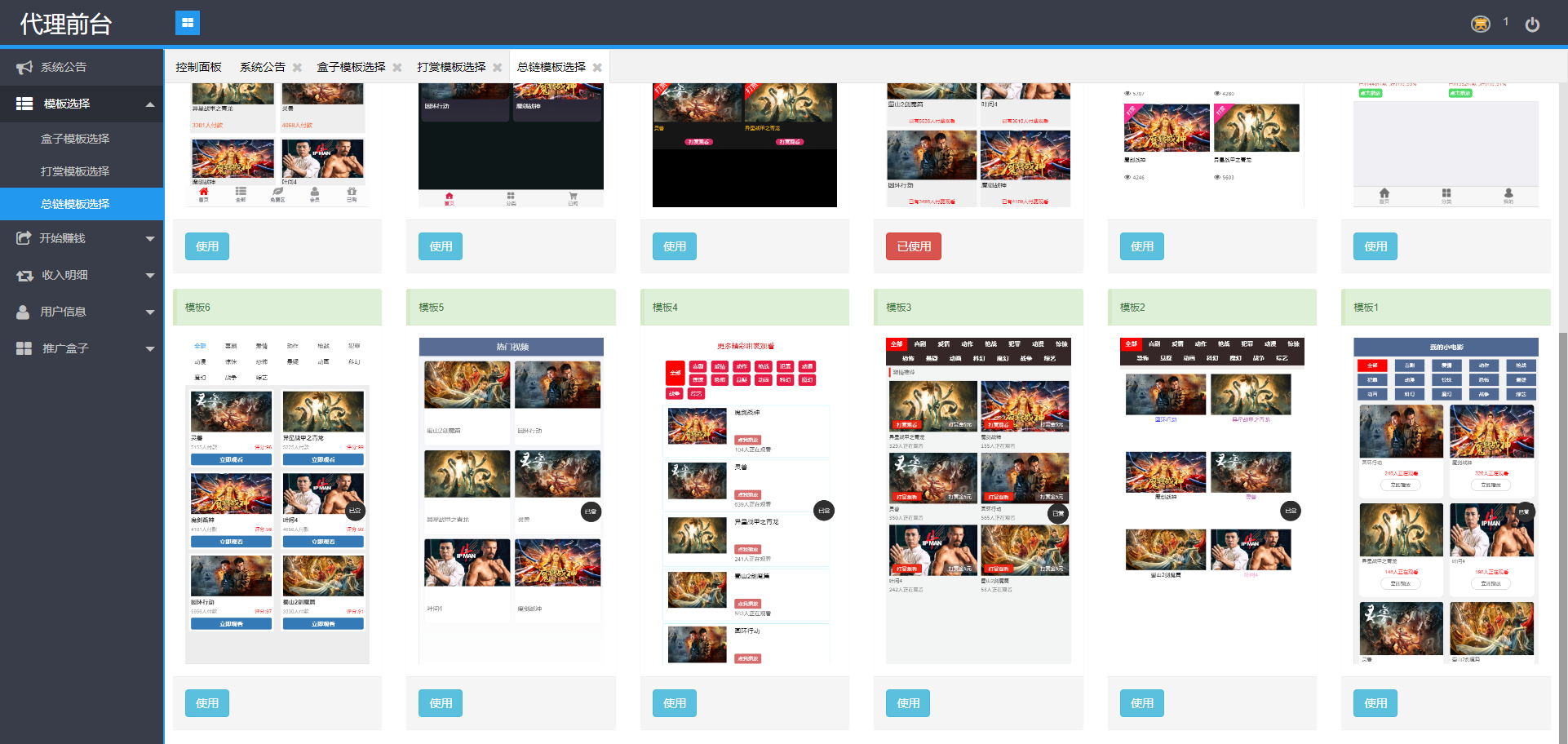Click the 模板1 我的小电影 preview thumbnail
This screenshot has height=744, width=1568.
[1446, 501]
